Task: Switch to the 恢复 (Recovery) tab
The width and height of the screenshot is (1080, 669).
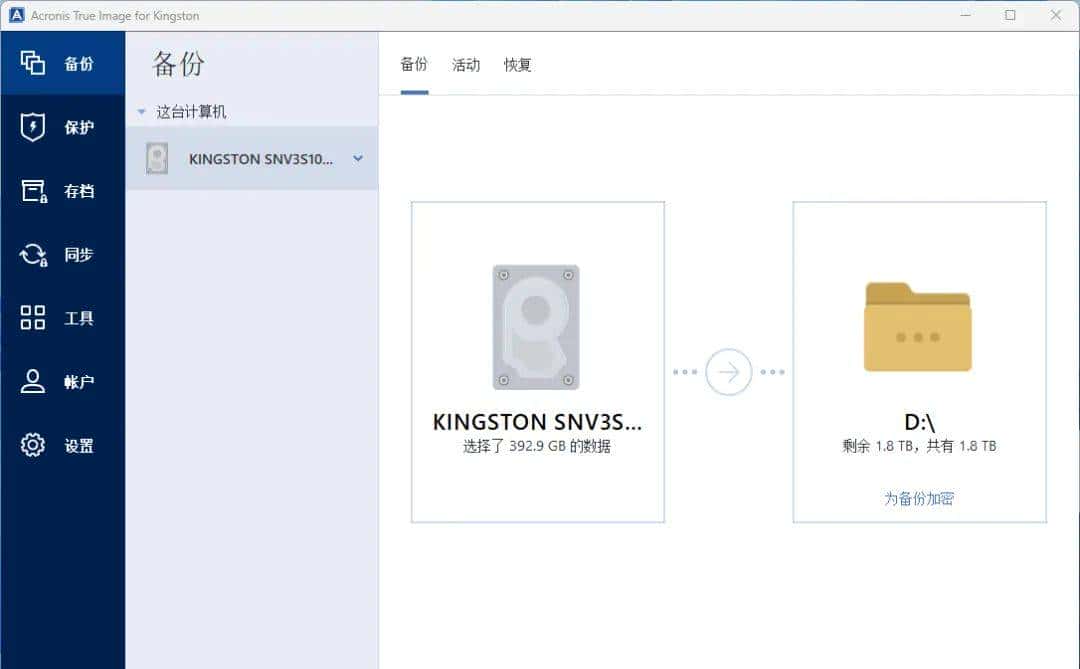Action: (517, 65)
